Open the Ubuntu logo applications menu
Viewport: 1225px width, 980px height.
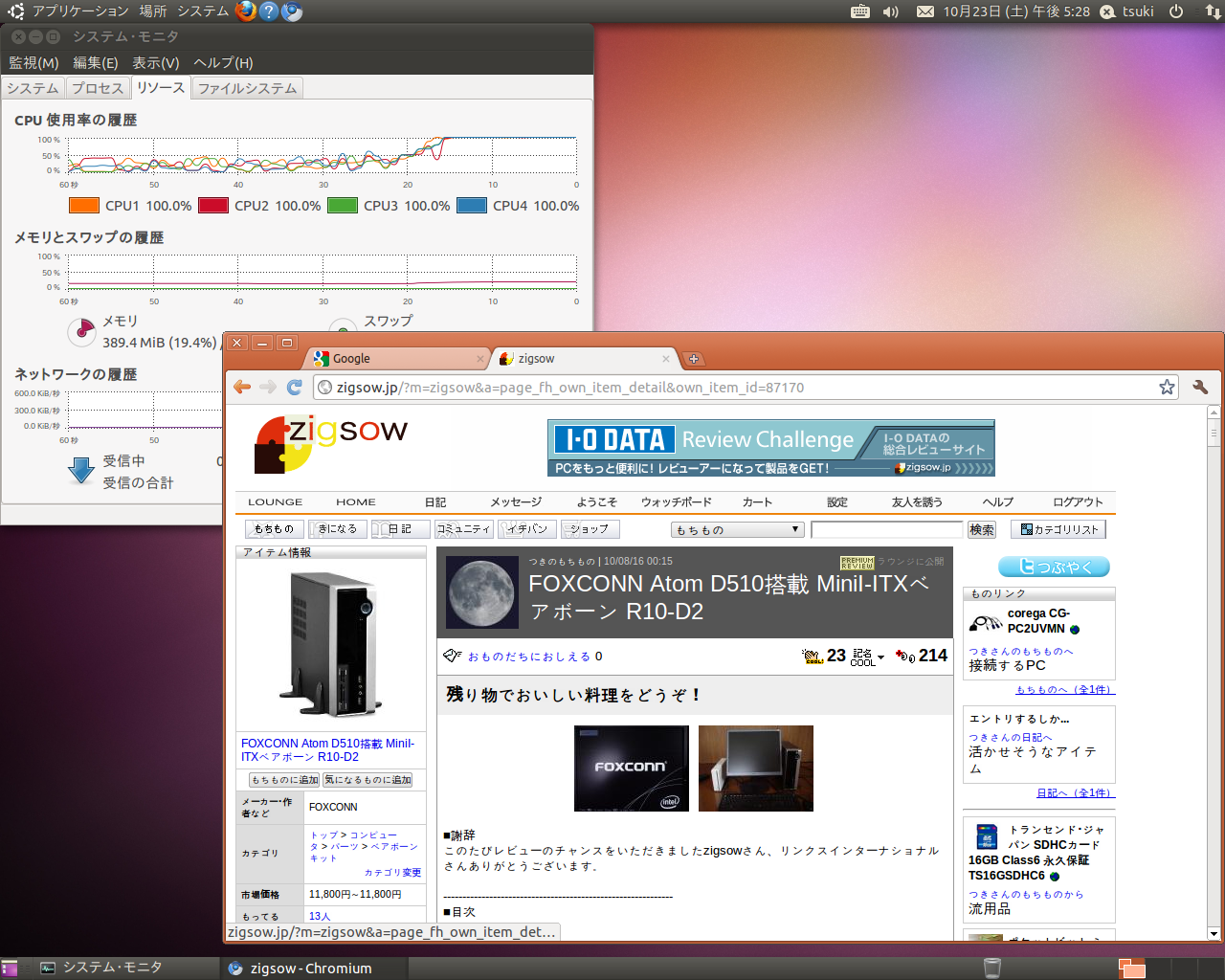[x=15, y=11]
